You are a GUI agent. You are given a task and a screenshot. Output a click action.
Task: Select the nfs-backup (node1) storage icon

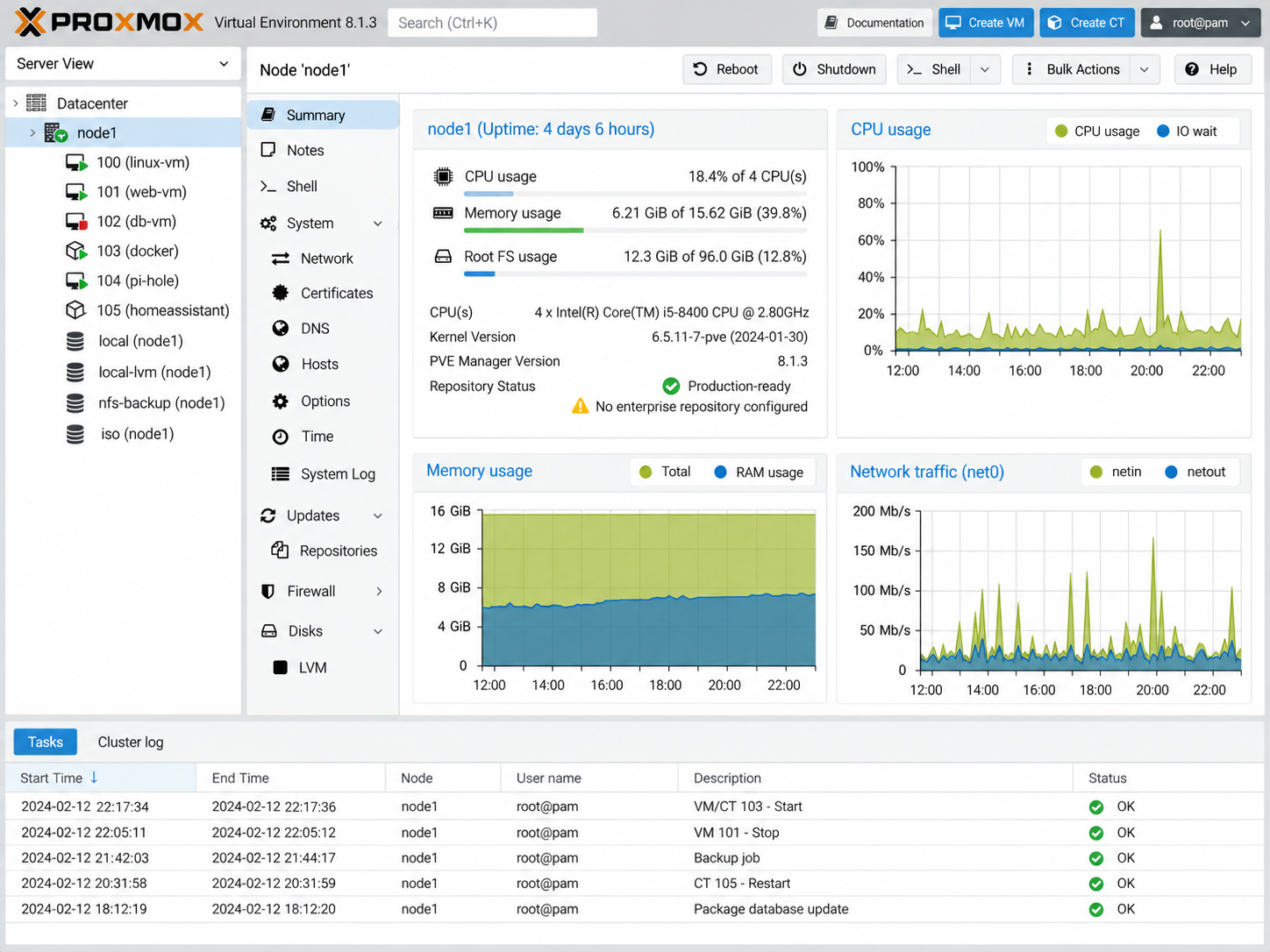pos(75,403)
